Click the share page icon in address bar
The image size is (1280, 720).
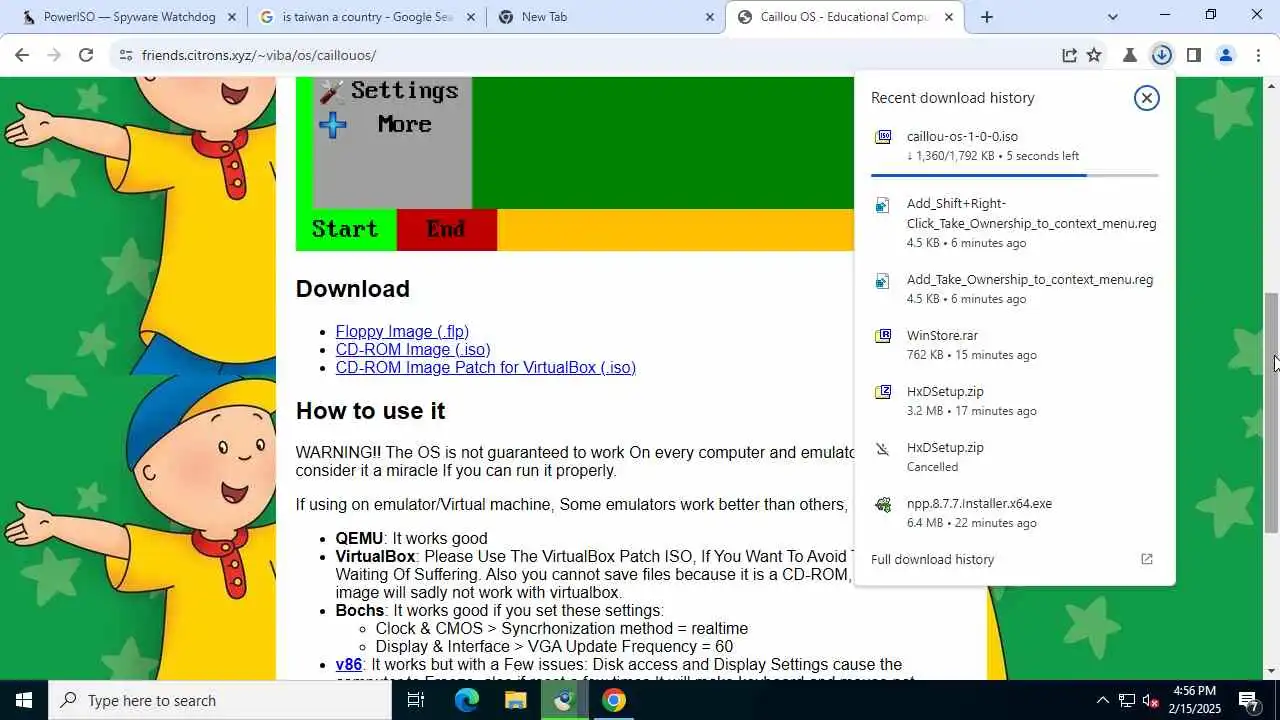coord(1069,55)
